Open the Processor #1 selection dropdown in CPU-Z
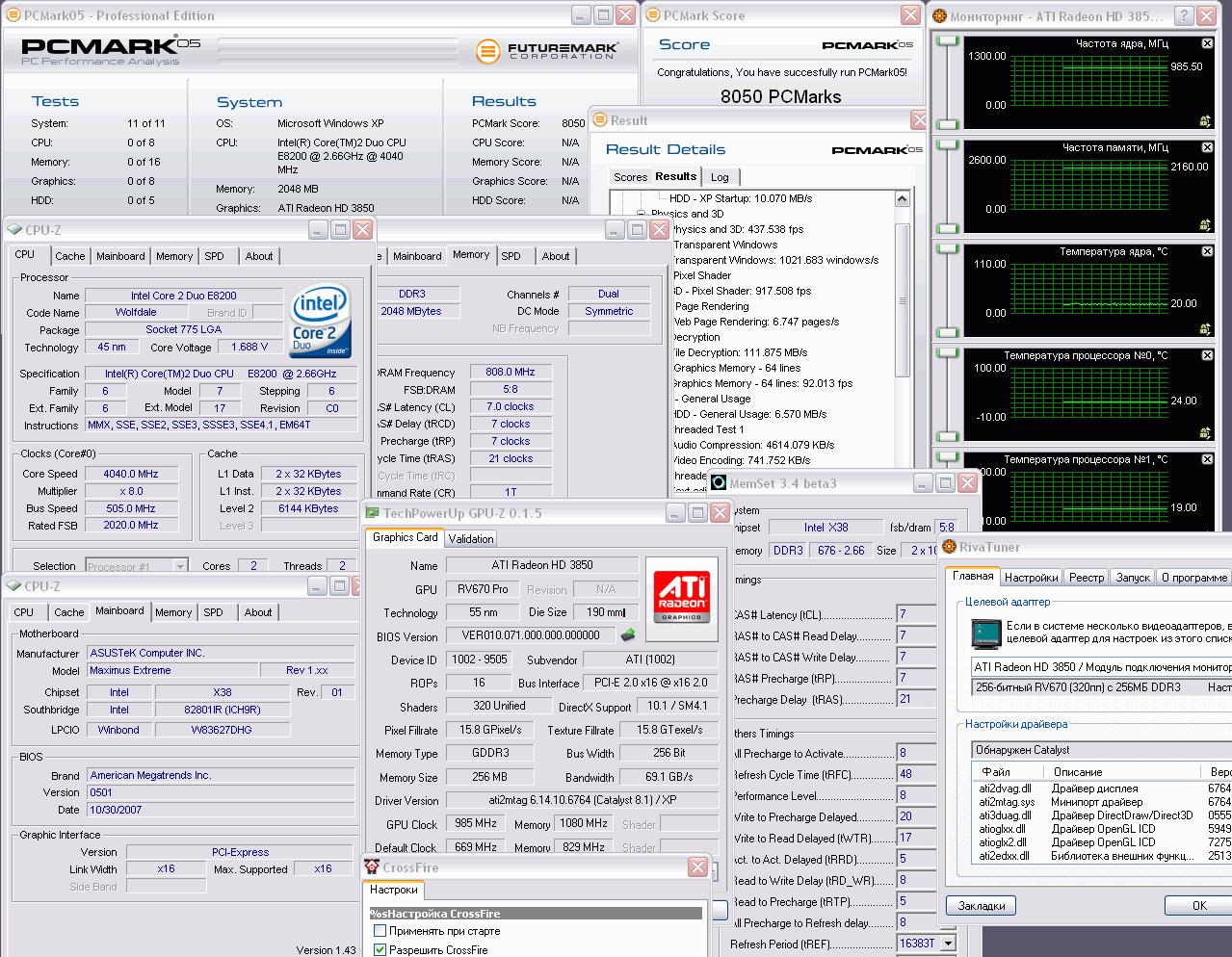Screen dimensions: 1232x957 tap(180, 566)
